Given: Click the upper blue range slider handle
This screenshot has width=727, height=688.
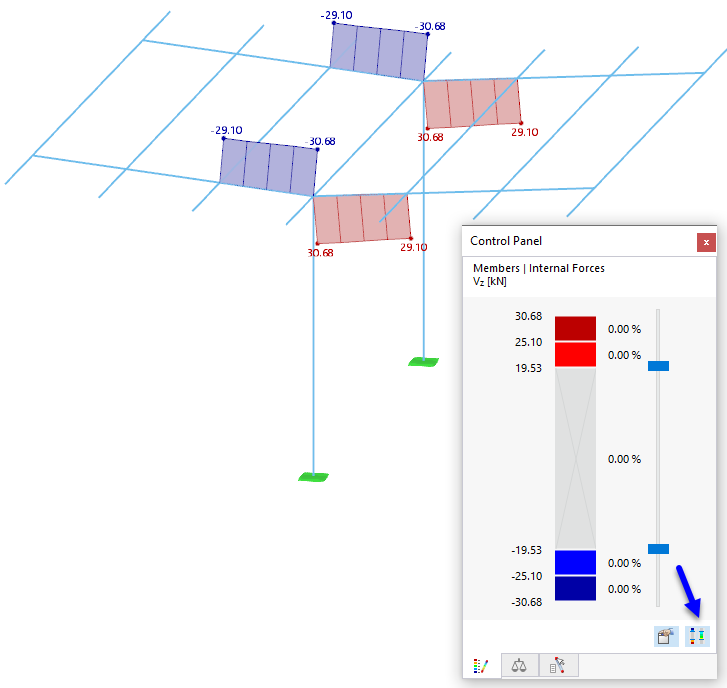Looking at the screenshot, I should (658, 366).
